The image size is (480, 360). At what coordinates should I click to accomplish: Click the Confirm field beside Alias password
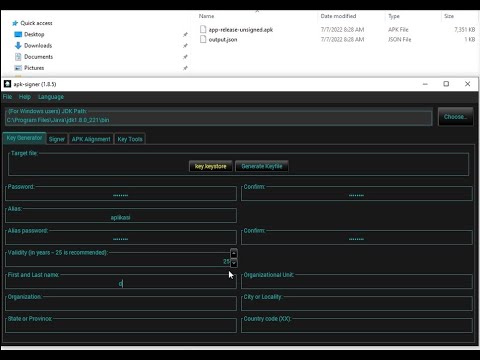point(357,239)
